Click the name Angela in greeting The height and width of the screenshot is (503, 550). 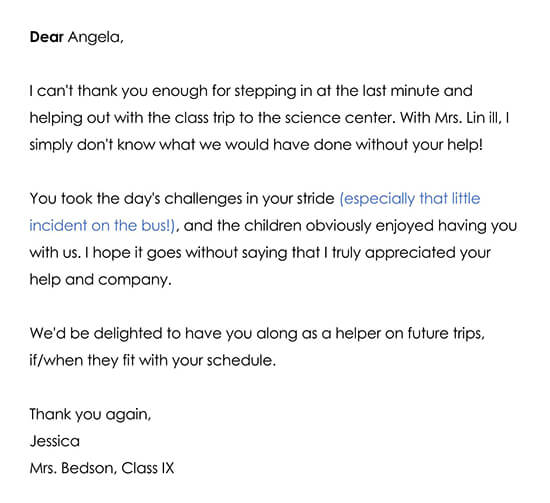click(x=95, y=38)
